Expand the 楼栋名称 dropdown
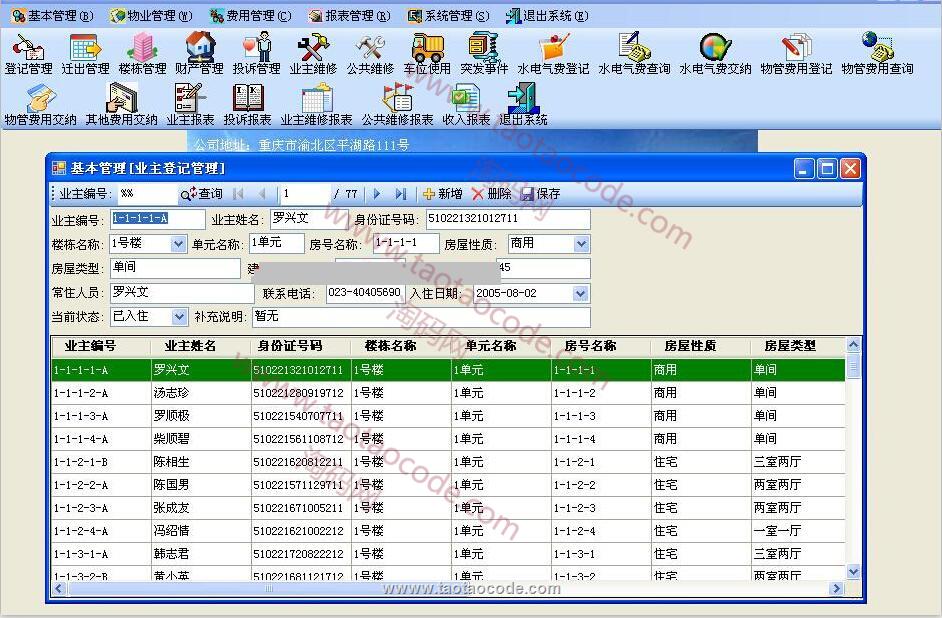 pyautogui.click(x=178, y=244)
